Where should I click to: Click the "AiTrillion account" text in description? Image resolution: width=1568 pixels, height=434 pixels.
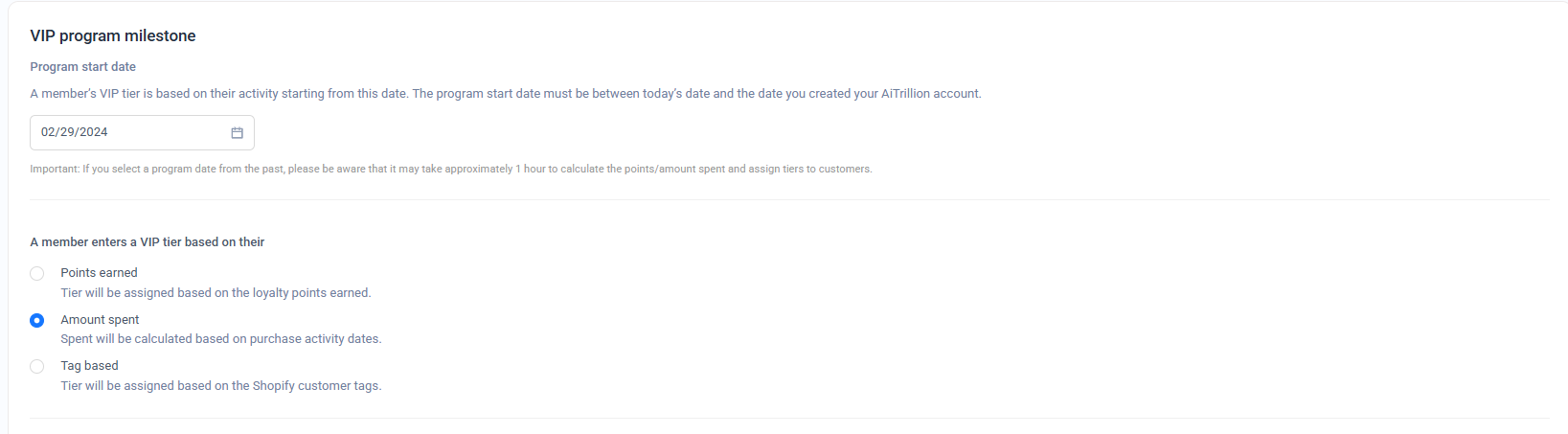tap(930, 94)
